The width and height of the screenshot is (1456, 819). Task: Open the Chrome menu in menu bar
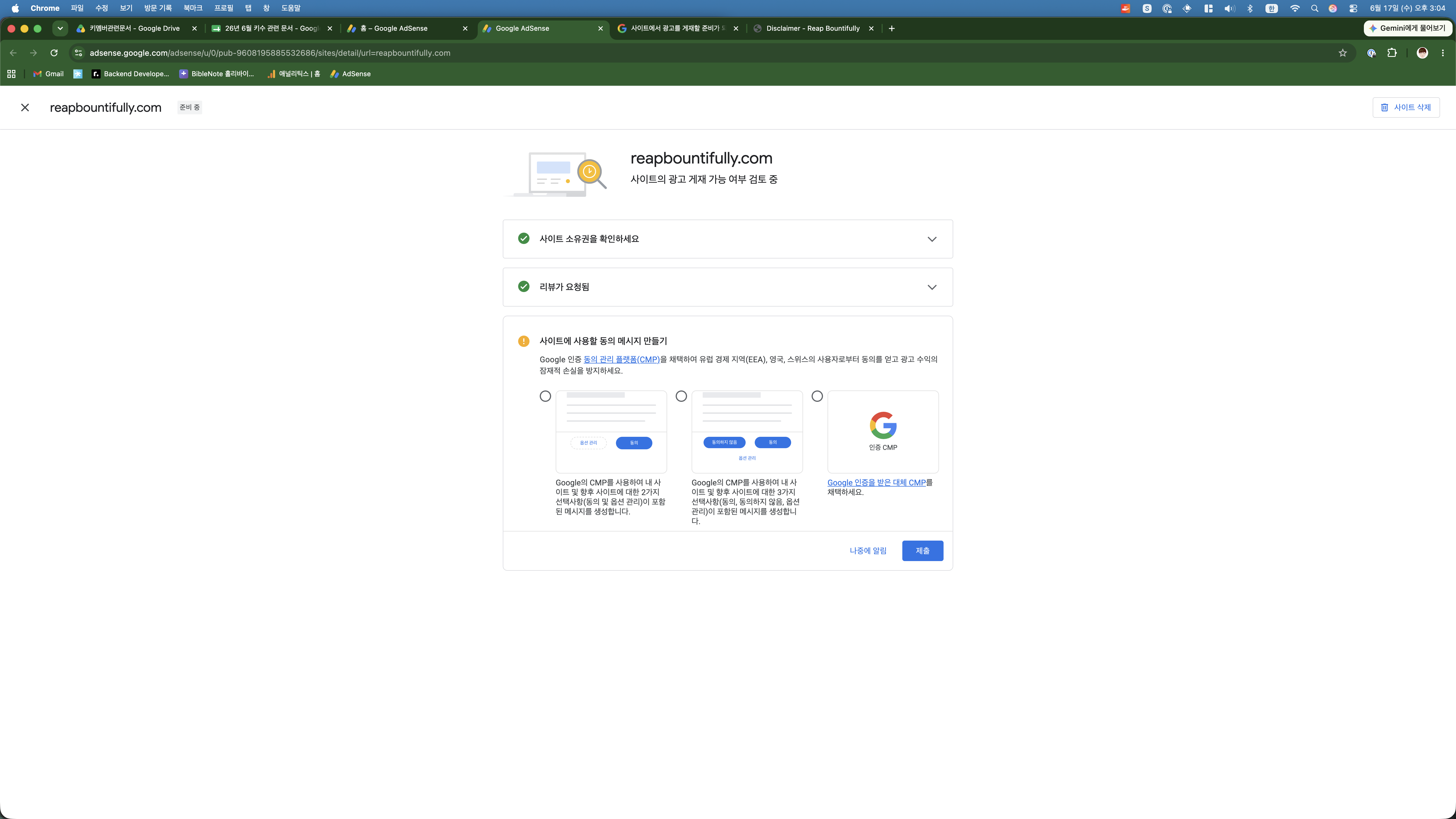point(45,8)
